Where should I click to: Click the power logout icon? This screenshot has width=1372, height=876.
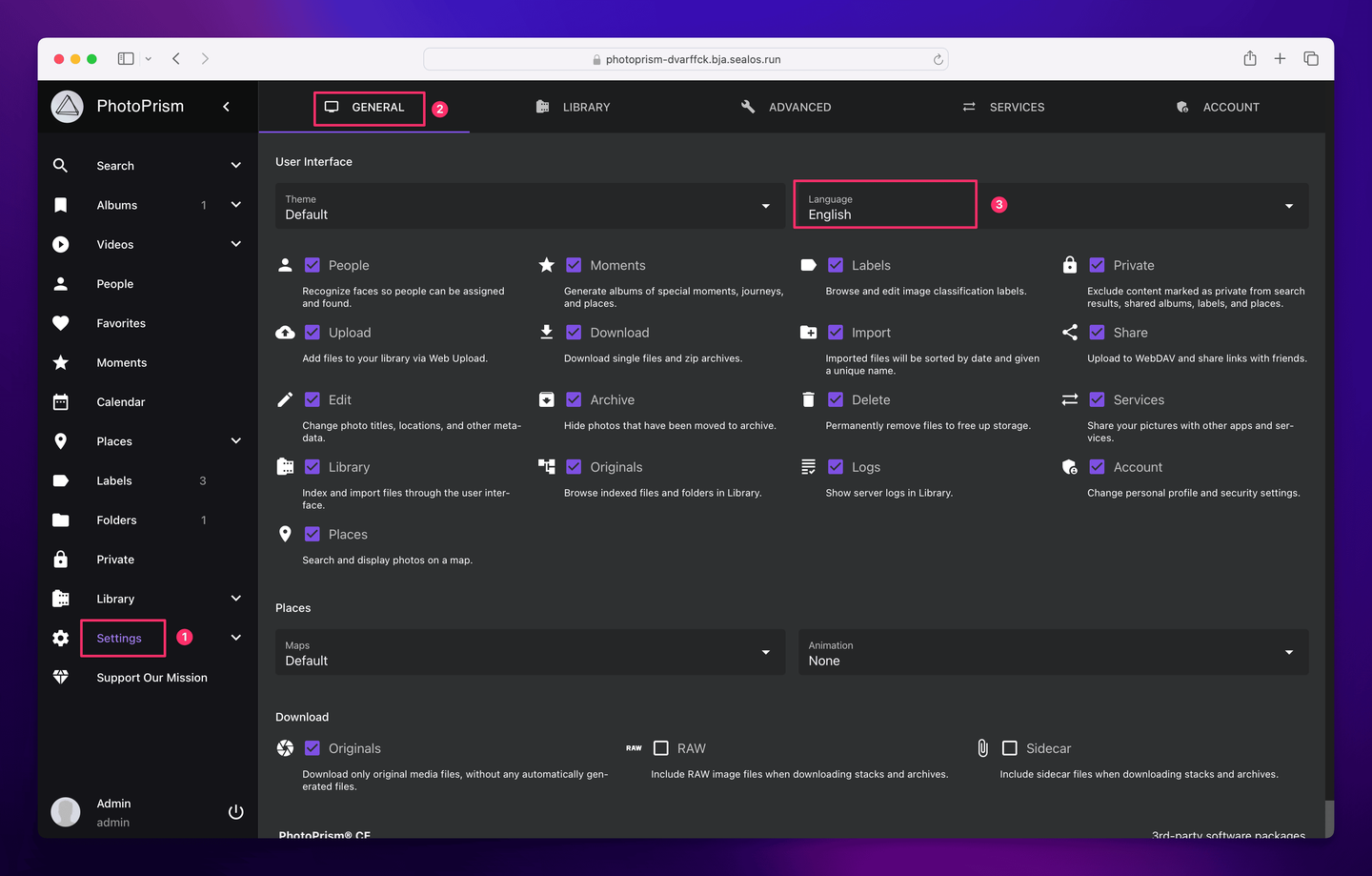pos(236,812)
